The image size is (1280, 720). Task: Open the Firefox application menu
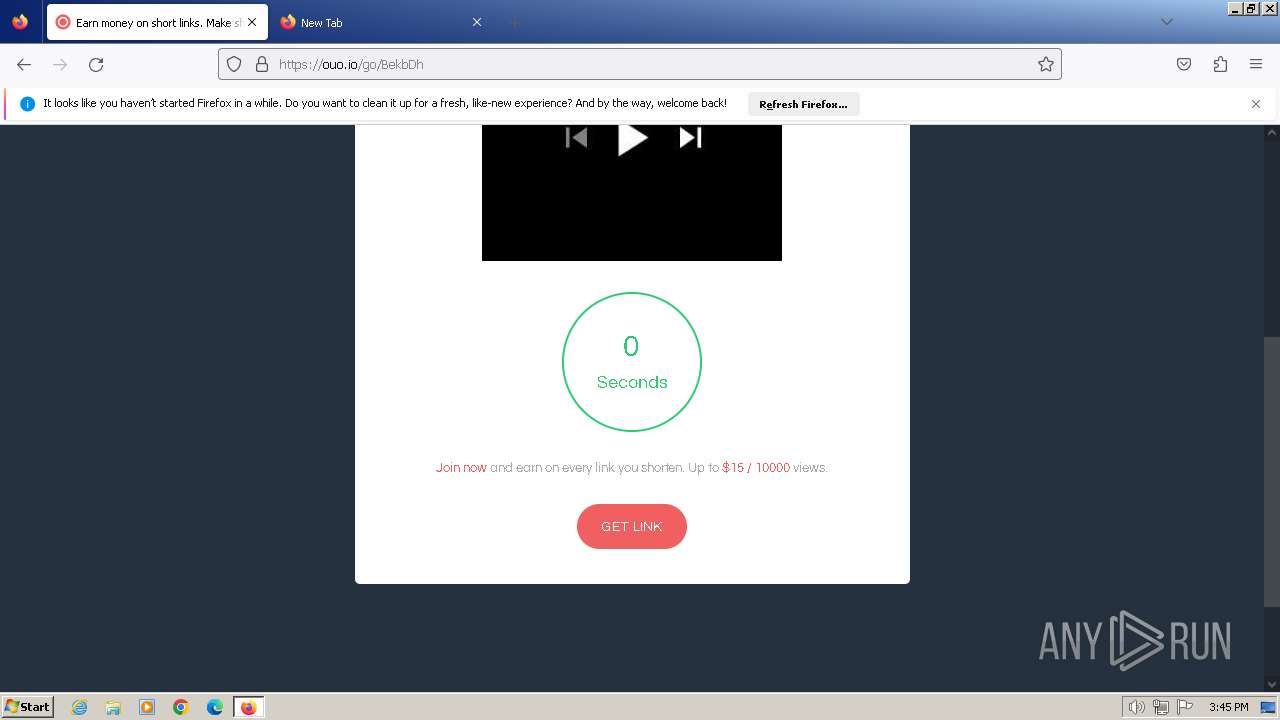(1256, 64)
